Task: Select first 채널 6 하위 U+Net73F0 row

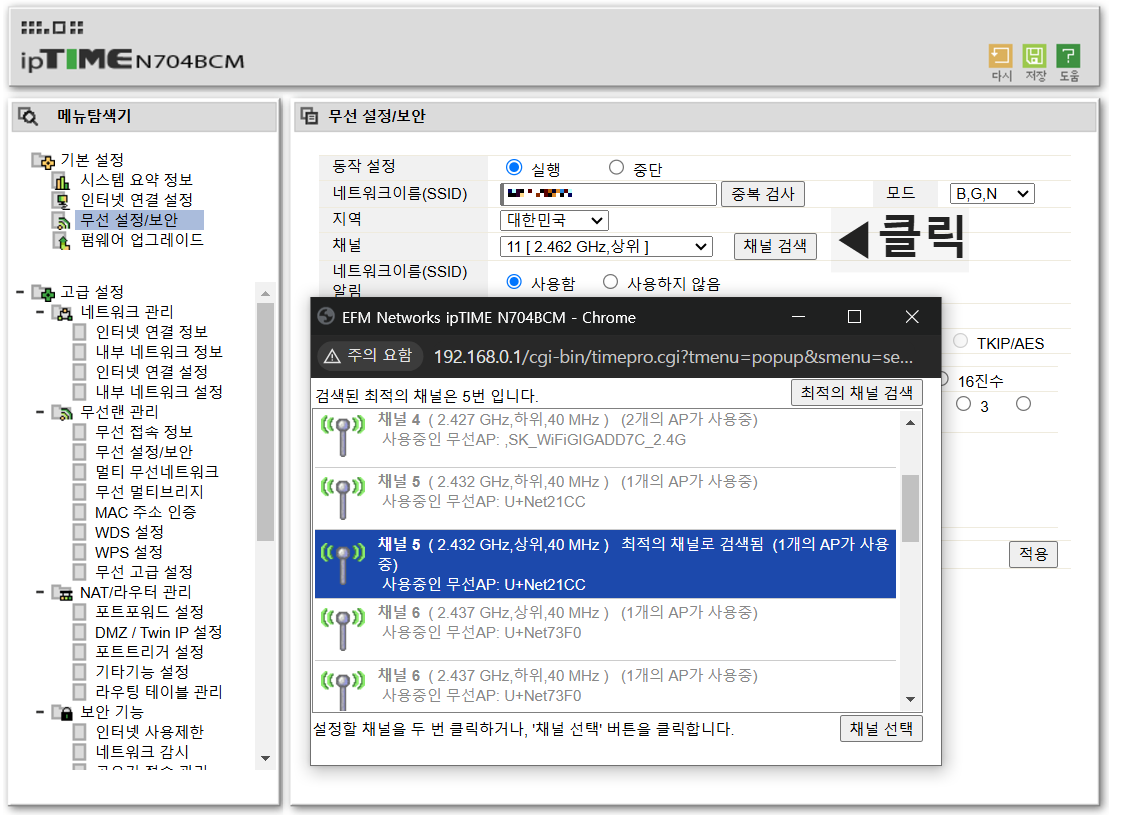Action: pos(605,686)
